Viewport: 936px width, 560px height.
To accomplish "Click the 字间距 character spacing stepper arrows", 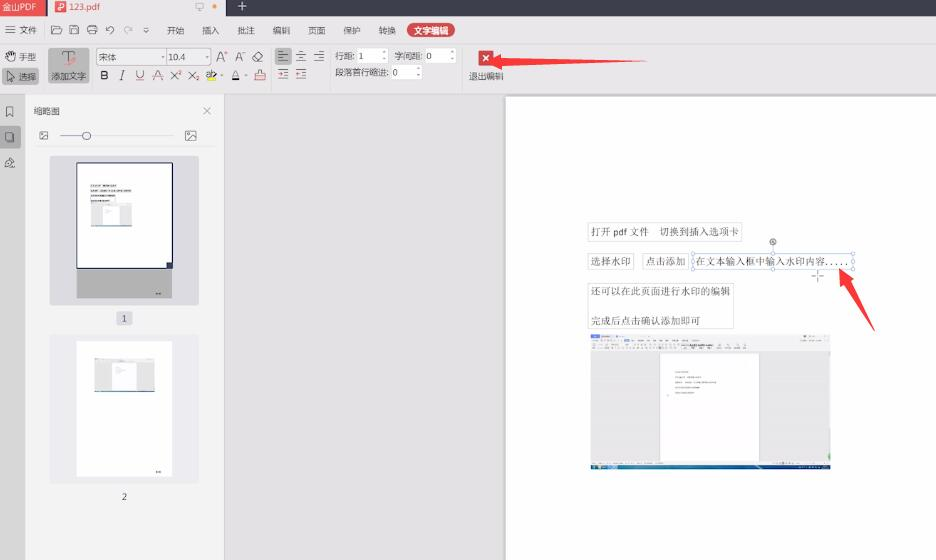I will (452, 56).
